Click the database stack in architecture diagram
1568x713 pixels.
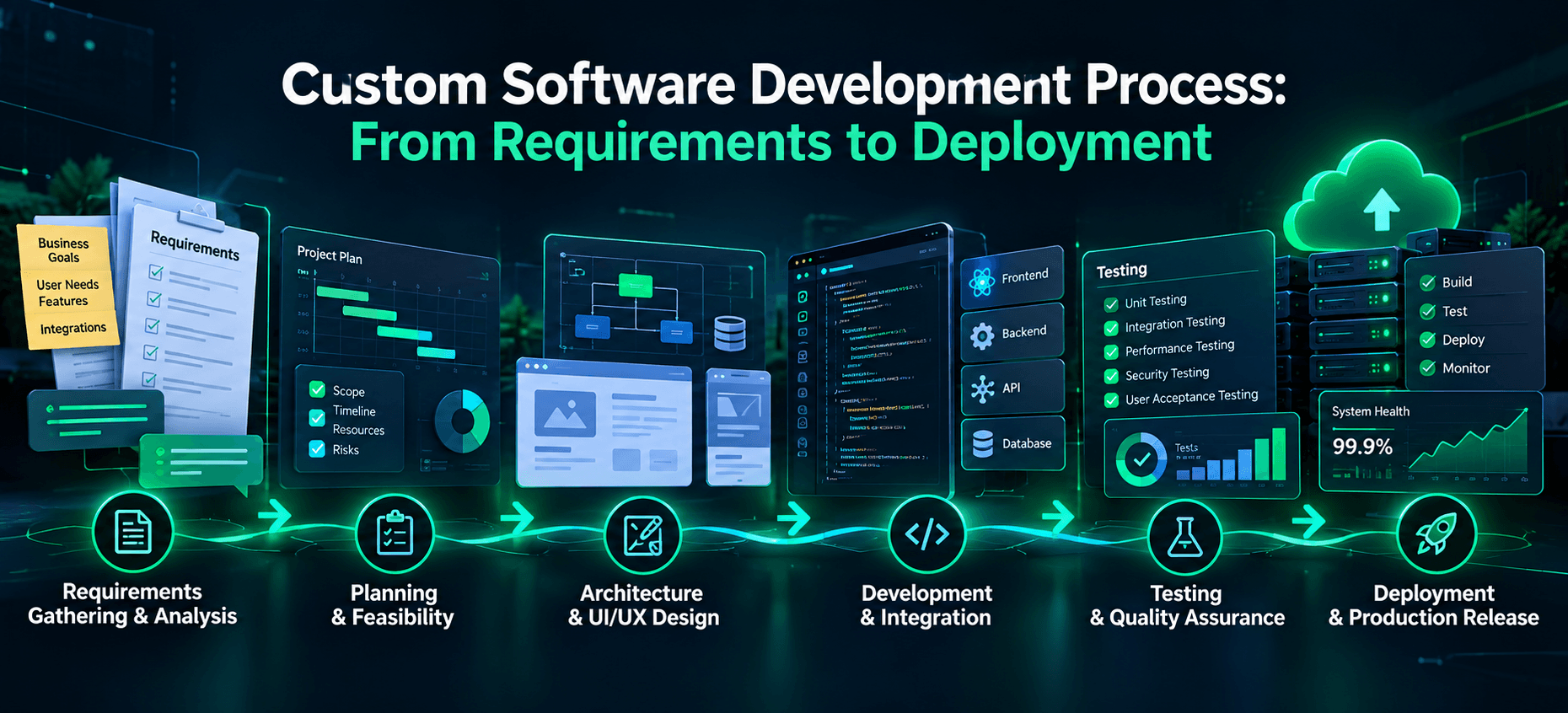click(x=730, y=333)
